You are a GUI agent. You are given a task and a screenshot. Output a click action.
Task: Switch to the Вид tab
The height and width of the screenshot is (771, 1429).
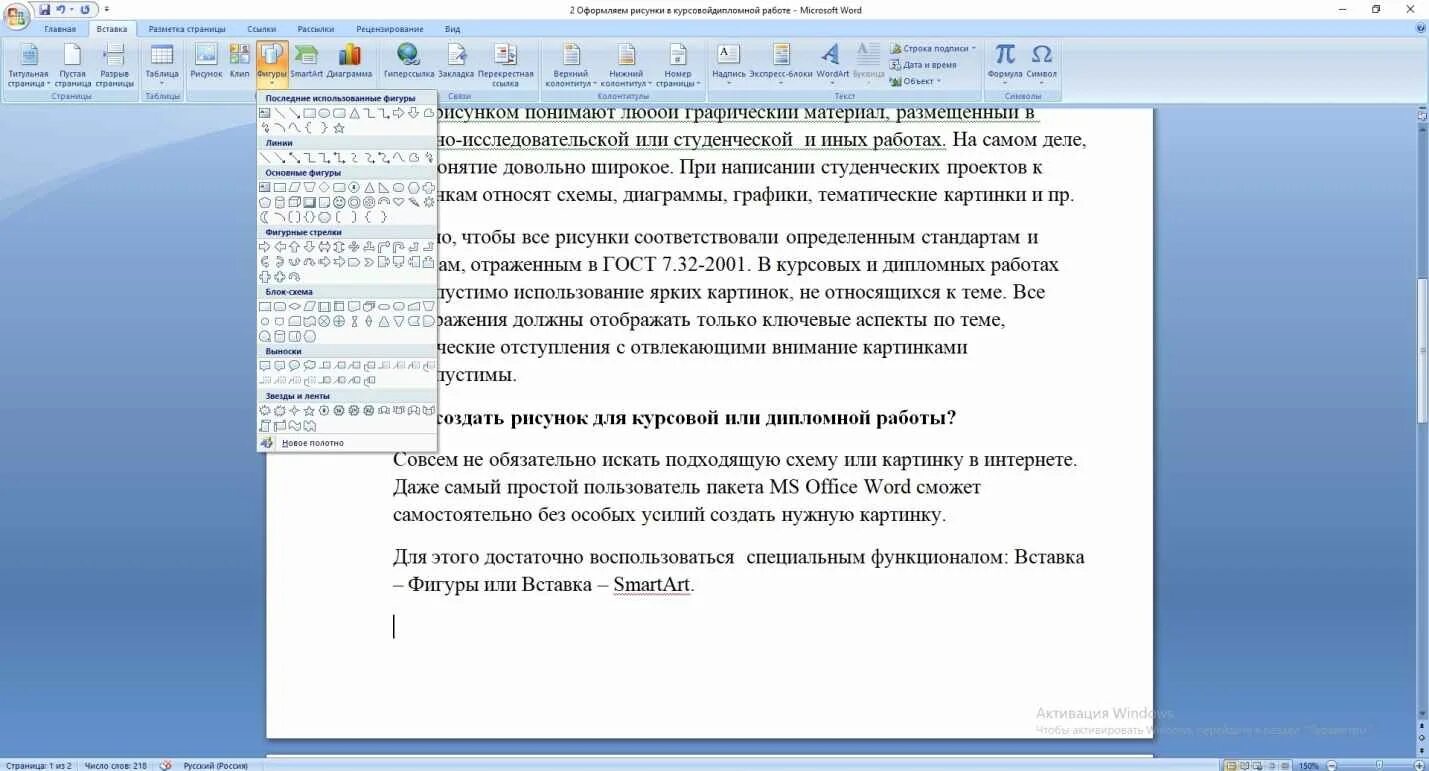[x=453, y=29]
